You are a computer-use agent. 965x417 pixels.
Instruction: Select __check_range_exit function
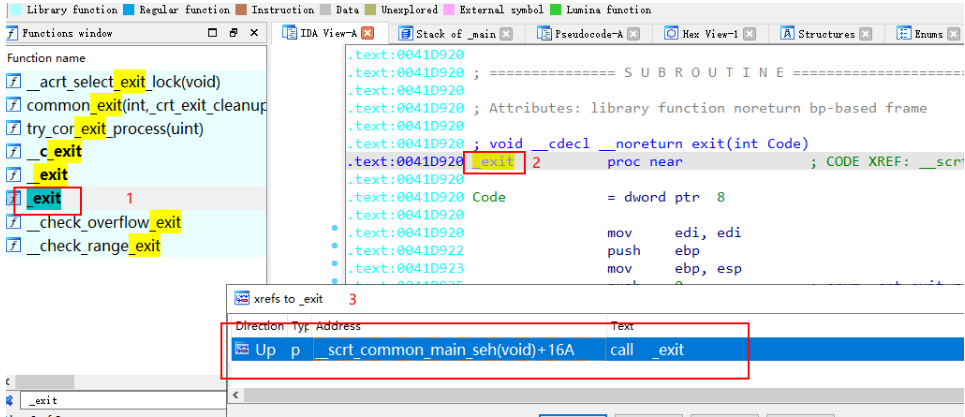136,246
